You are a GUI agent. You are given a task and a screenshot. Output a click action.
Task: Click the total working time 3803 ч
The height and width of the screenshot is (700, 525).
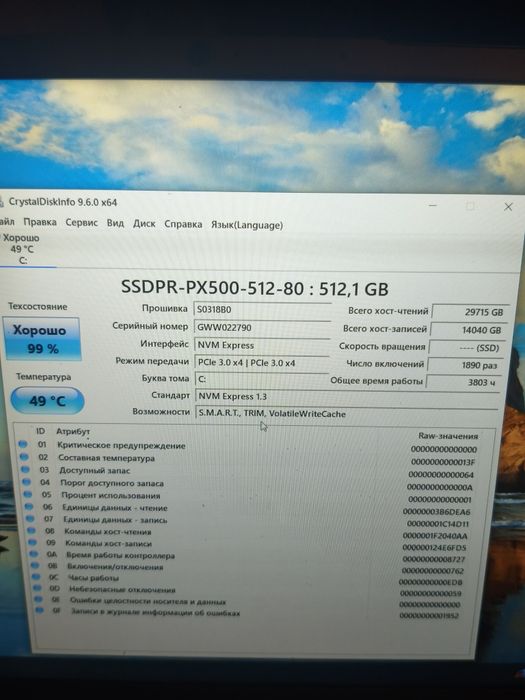[x=464, y=382]
